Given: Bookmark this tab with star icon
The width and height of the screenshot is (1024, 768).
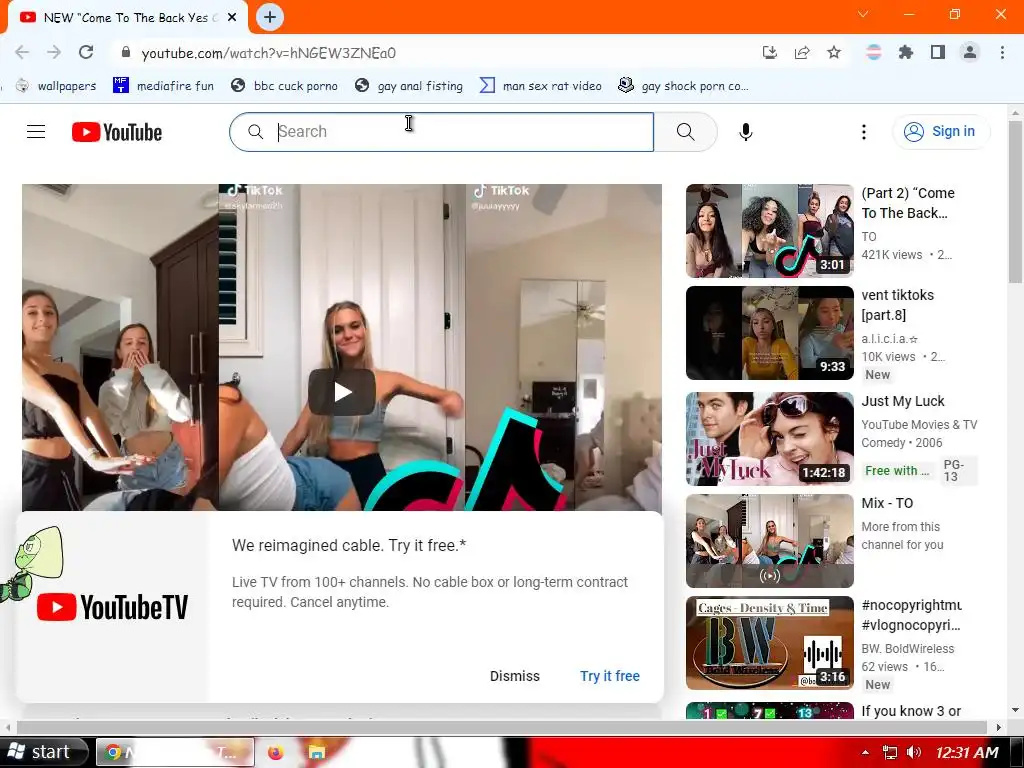Looking at the screenshot, I should pos(834,52).
